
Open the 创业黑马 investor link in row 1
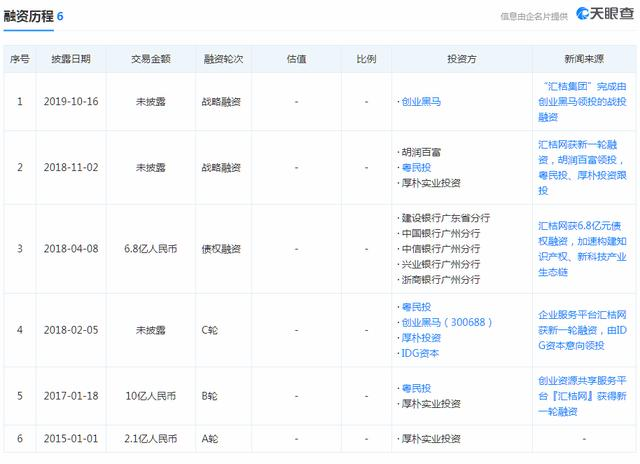[421, 102]
